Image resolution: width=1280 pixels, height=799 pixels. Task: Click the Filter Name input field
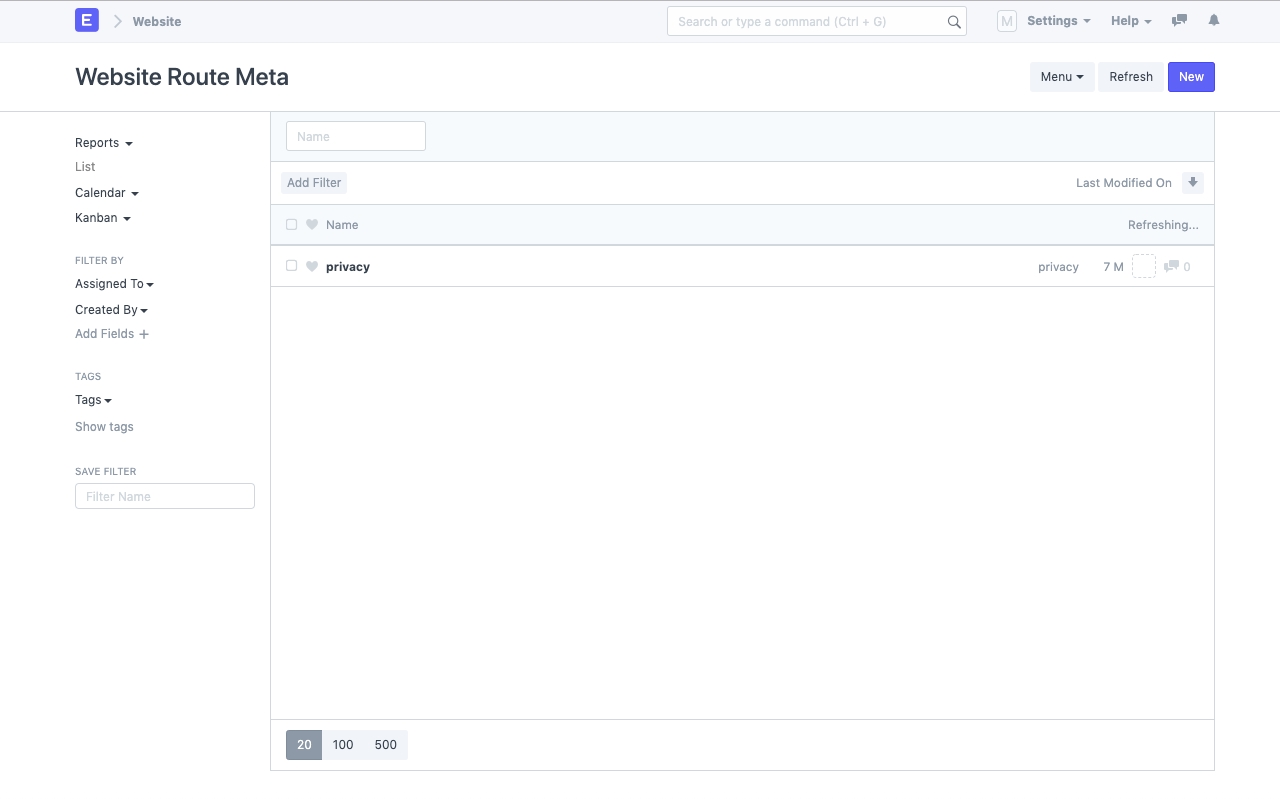tap(165, 496)
